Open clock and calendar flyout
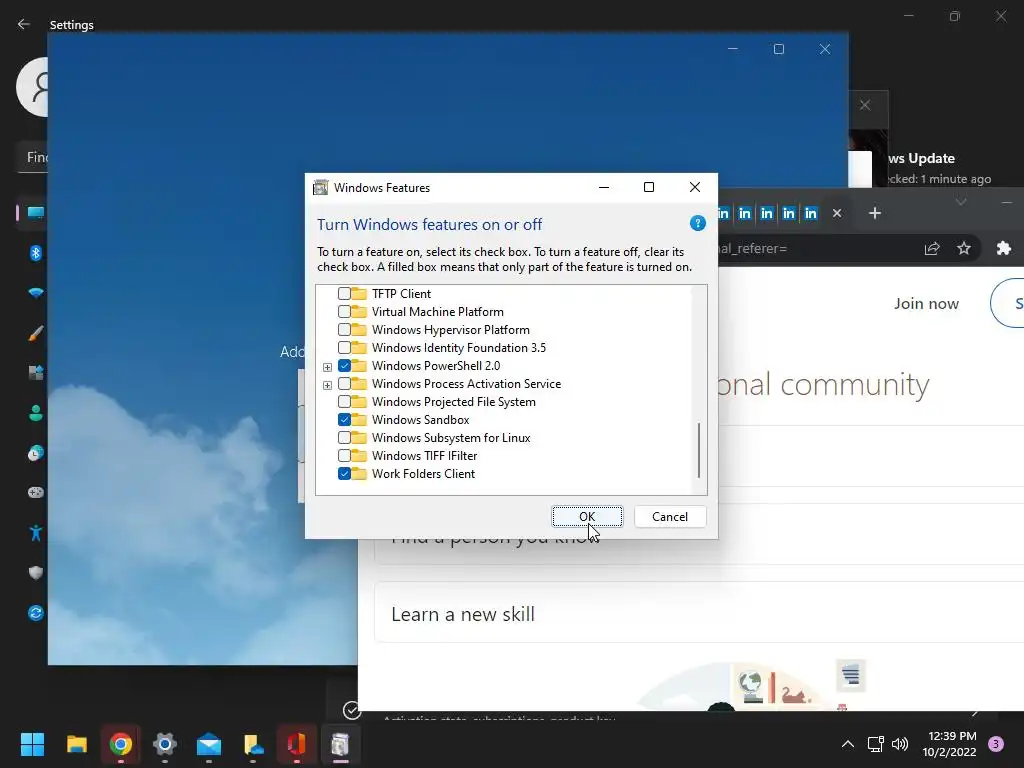The width and height of the screenshot is (1024, 768). click(952, 744)
